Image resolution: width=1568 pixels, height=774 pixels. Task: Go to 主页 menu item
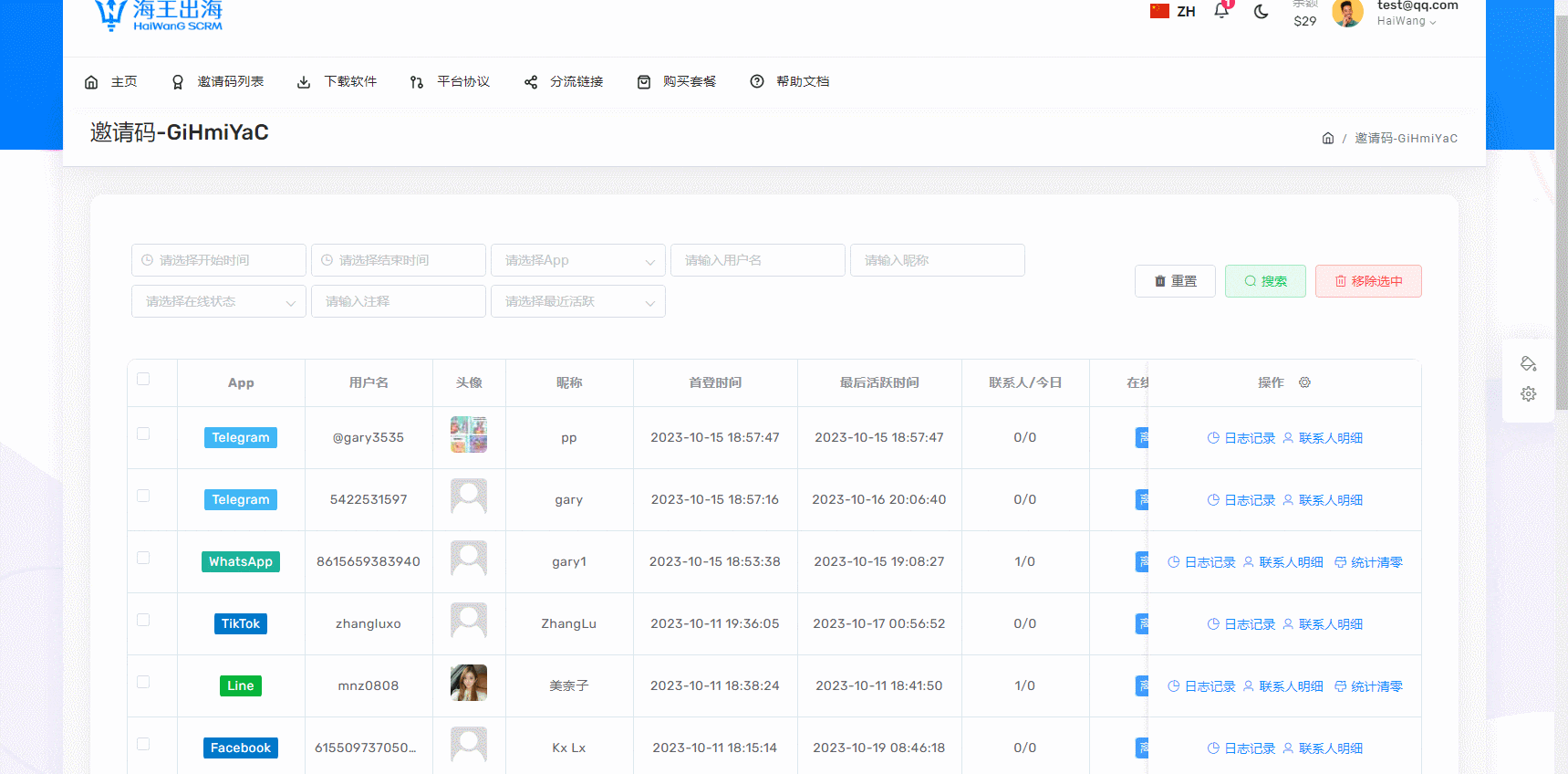[110, 82]
